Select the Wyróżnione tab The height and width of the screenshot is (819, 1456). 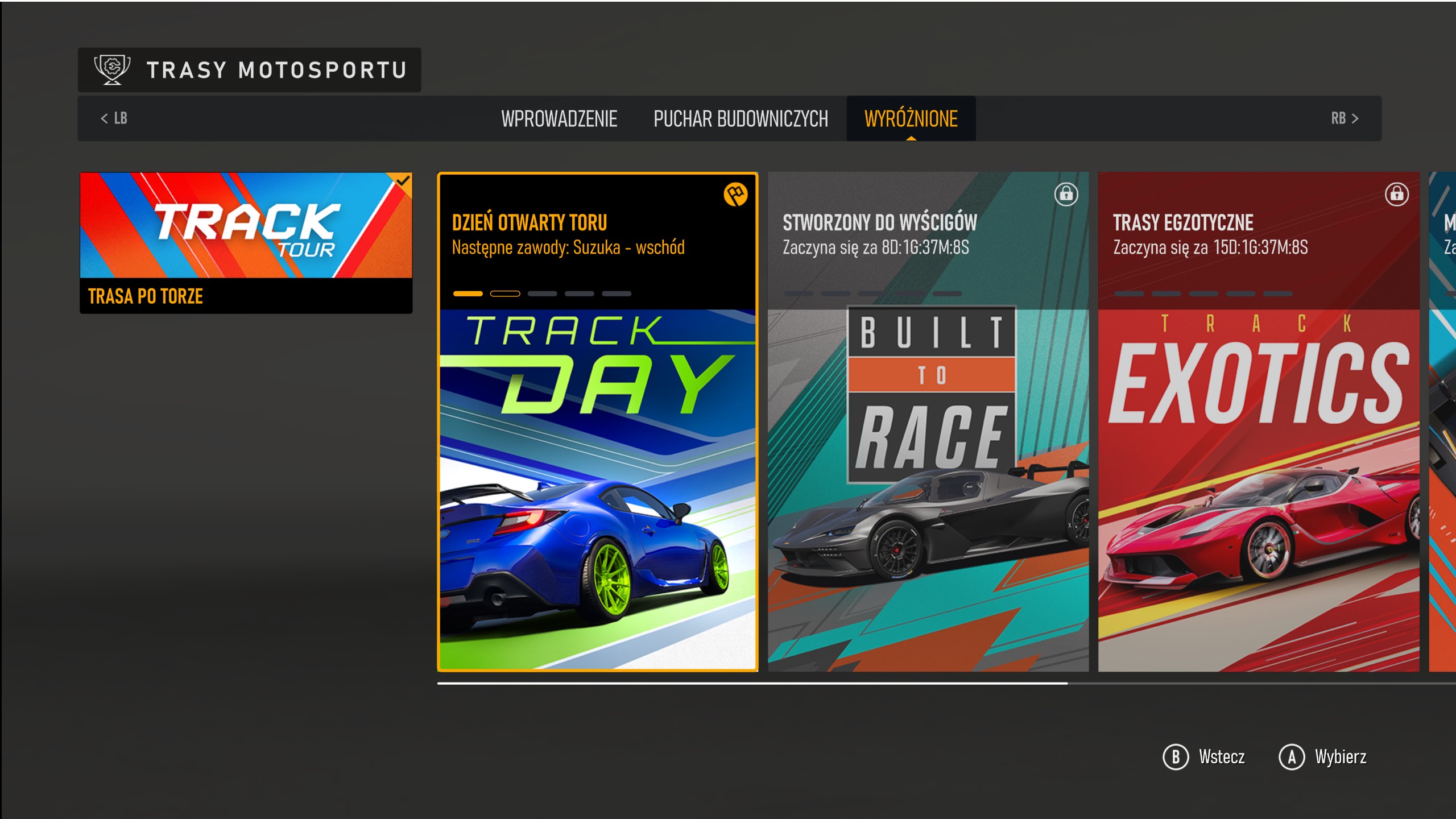click(911, 119)
